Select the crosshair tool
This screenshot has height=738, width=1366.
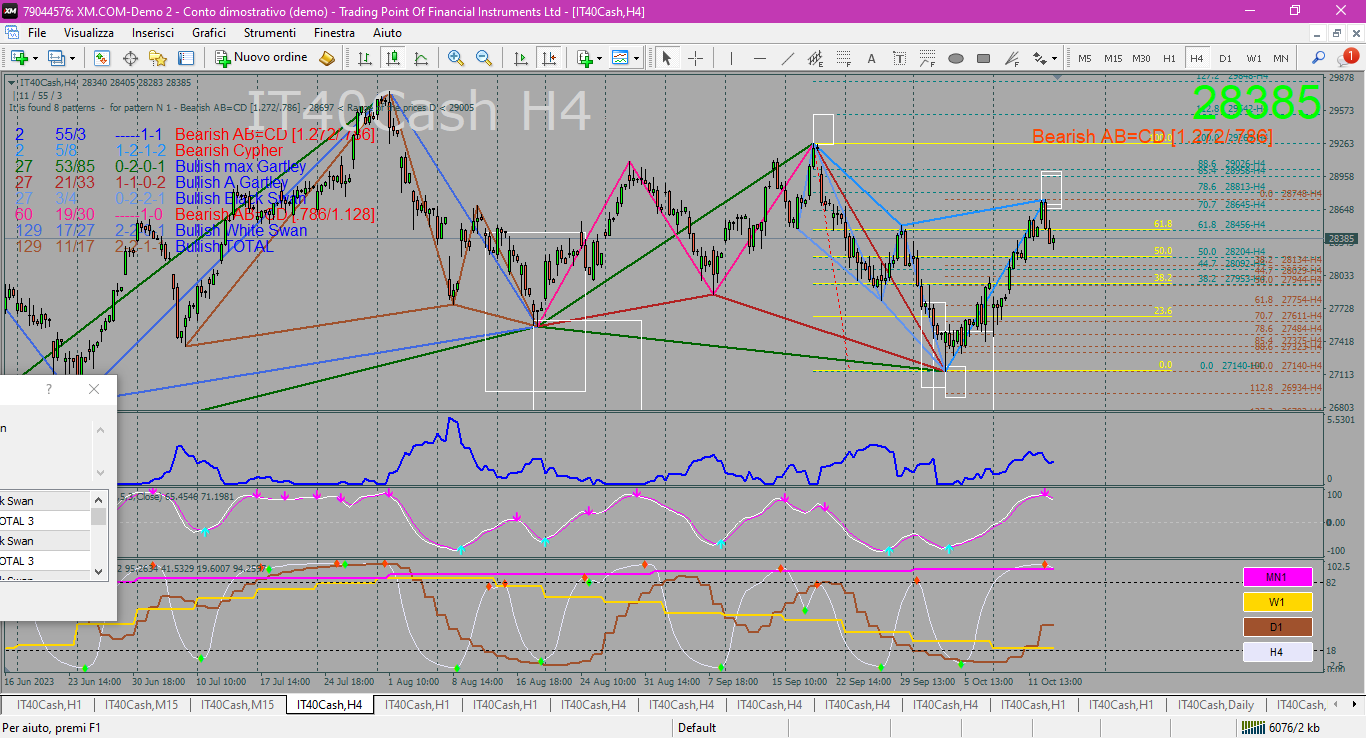click(695, 58)
